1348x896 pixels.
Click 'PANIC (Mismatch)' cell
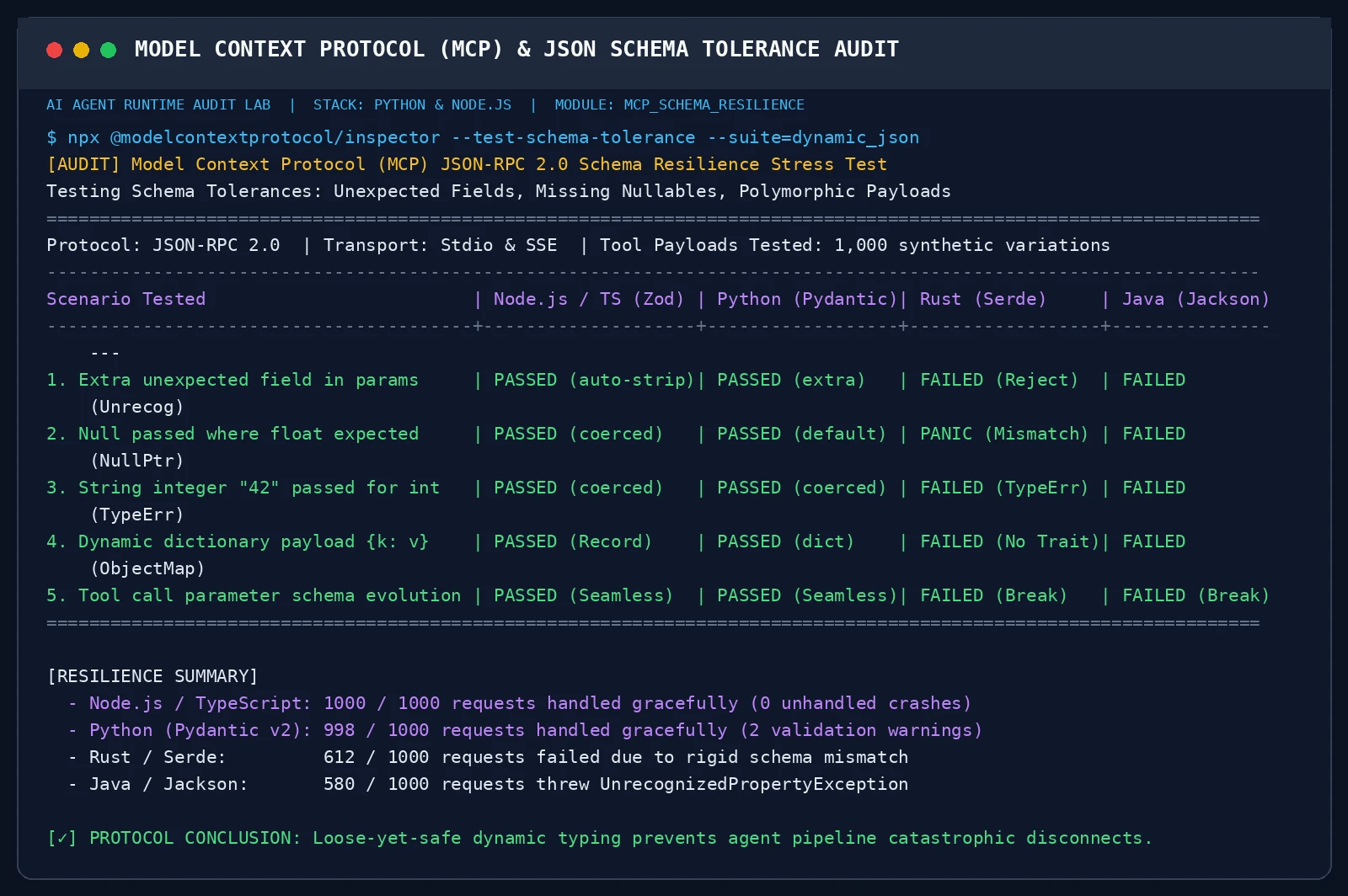pos(1004,434)
